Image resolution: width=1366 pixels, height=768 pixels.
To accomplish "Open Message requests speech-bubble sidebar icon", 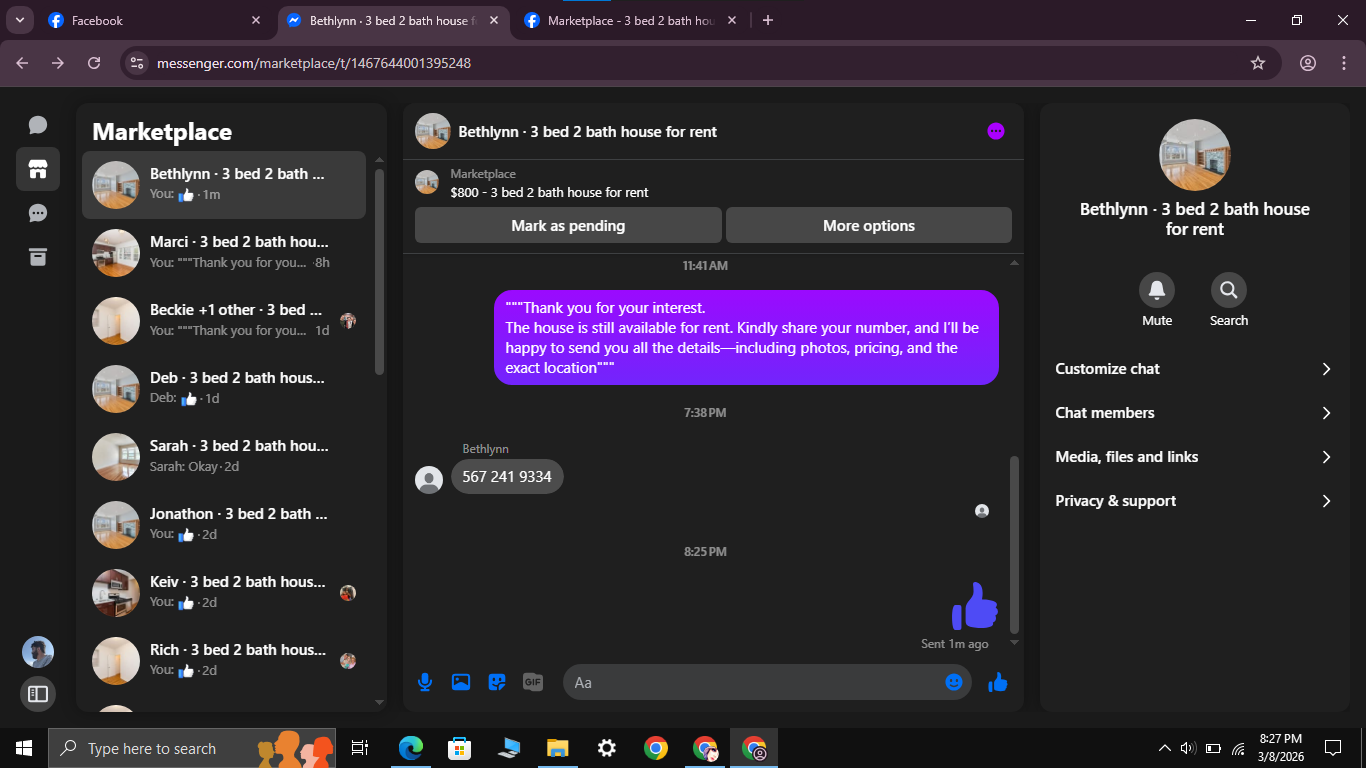I will point(38,213).
